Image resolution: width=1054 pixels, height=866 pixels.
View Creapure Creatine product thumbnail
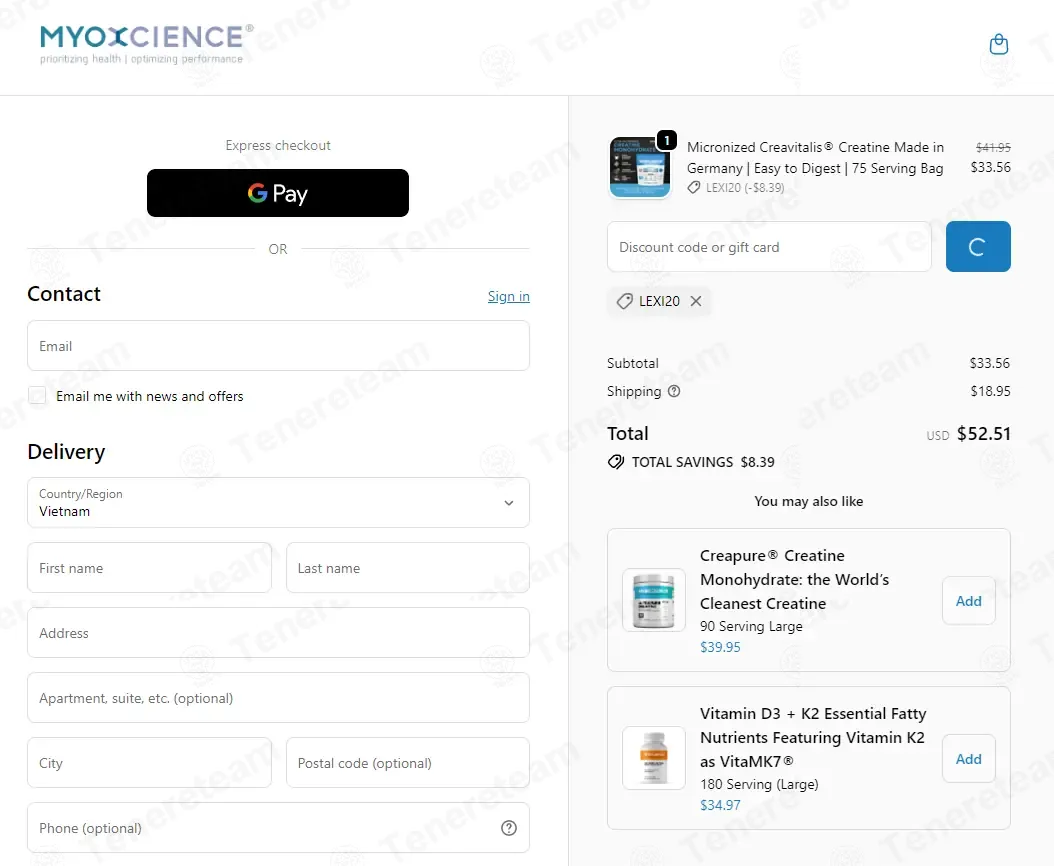click(x=653, y=600)
